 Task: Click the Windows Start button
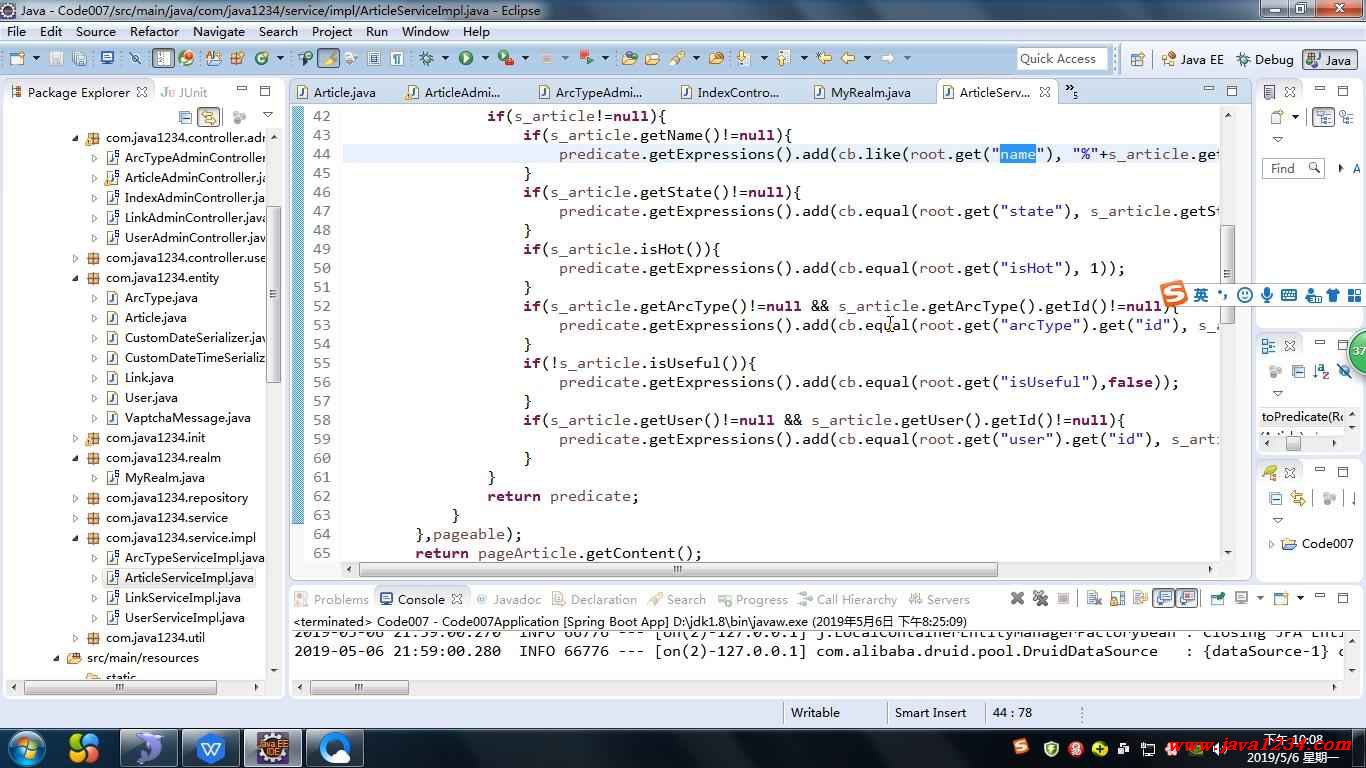tap(26, 747)
